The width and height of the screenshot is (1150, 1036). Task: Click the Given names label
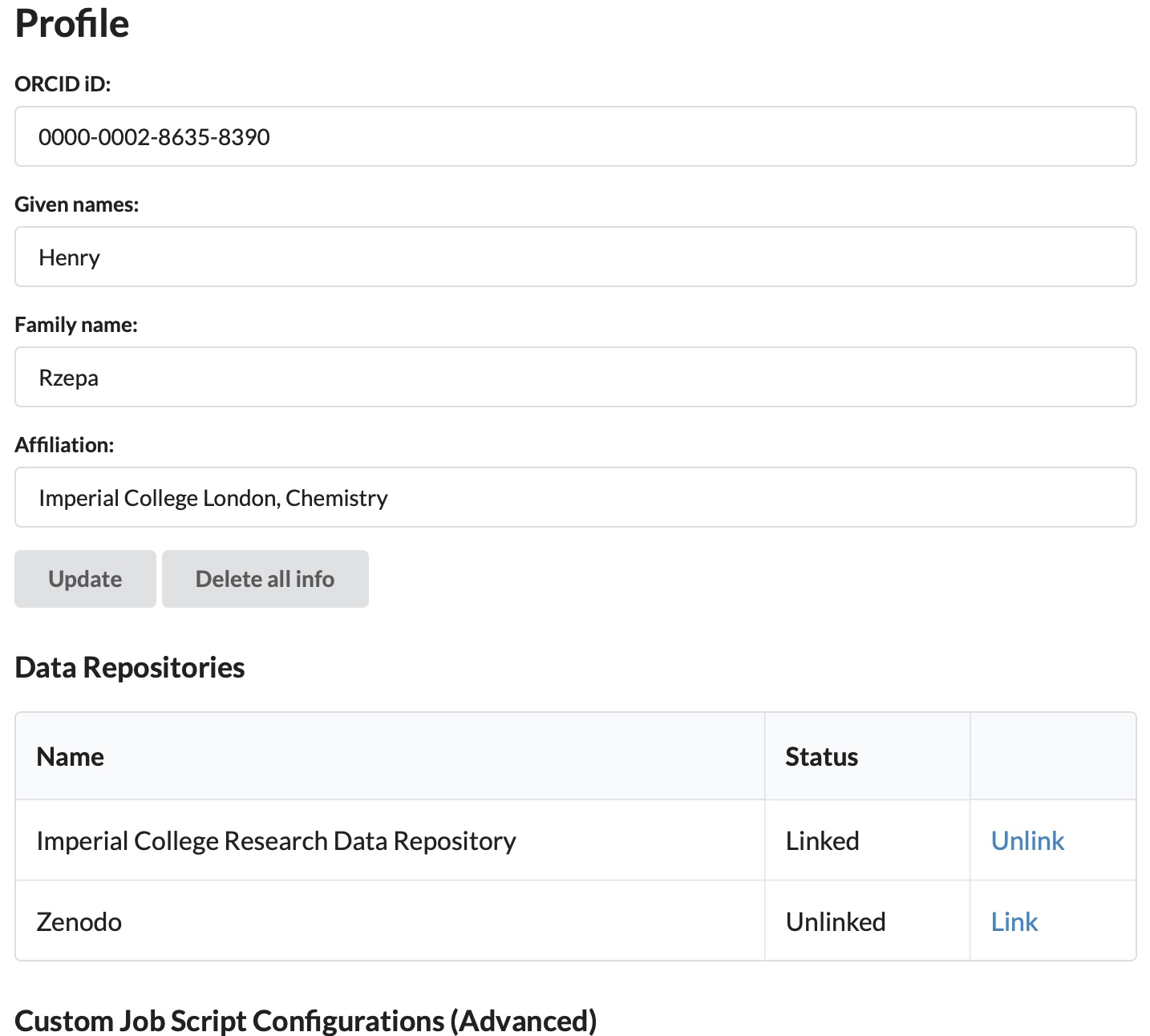[76, 204]
